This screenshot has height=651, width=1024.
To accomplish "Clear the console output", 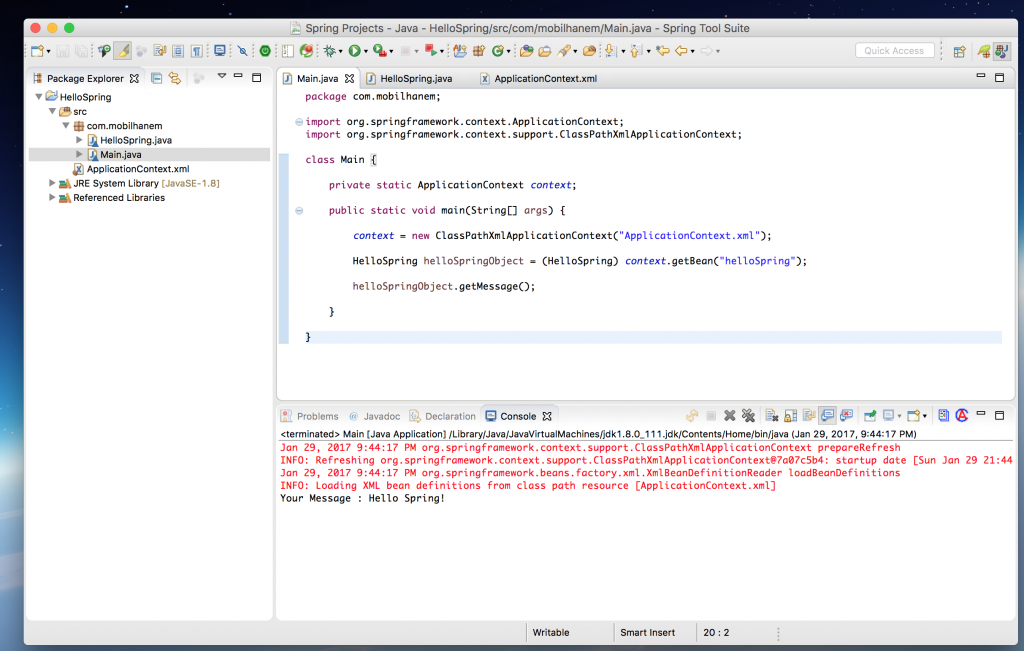I will [x=772, y=416].
